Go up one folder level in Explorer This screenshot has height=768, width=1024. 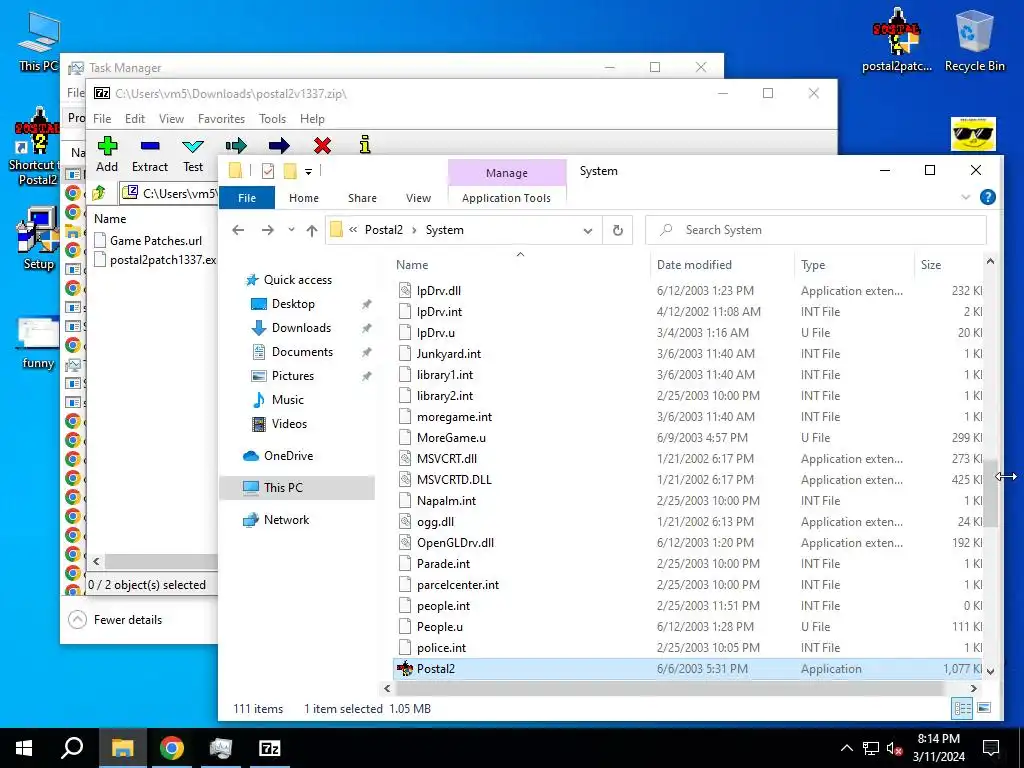312,230
